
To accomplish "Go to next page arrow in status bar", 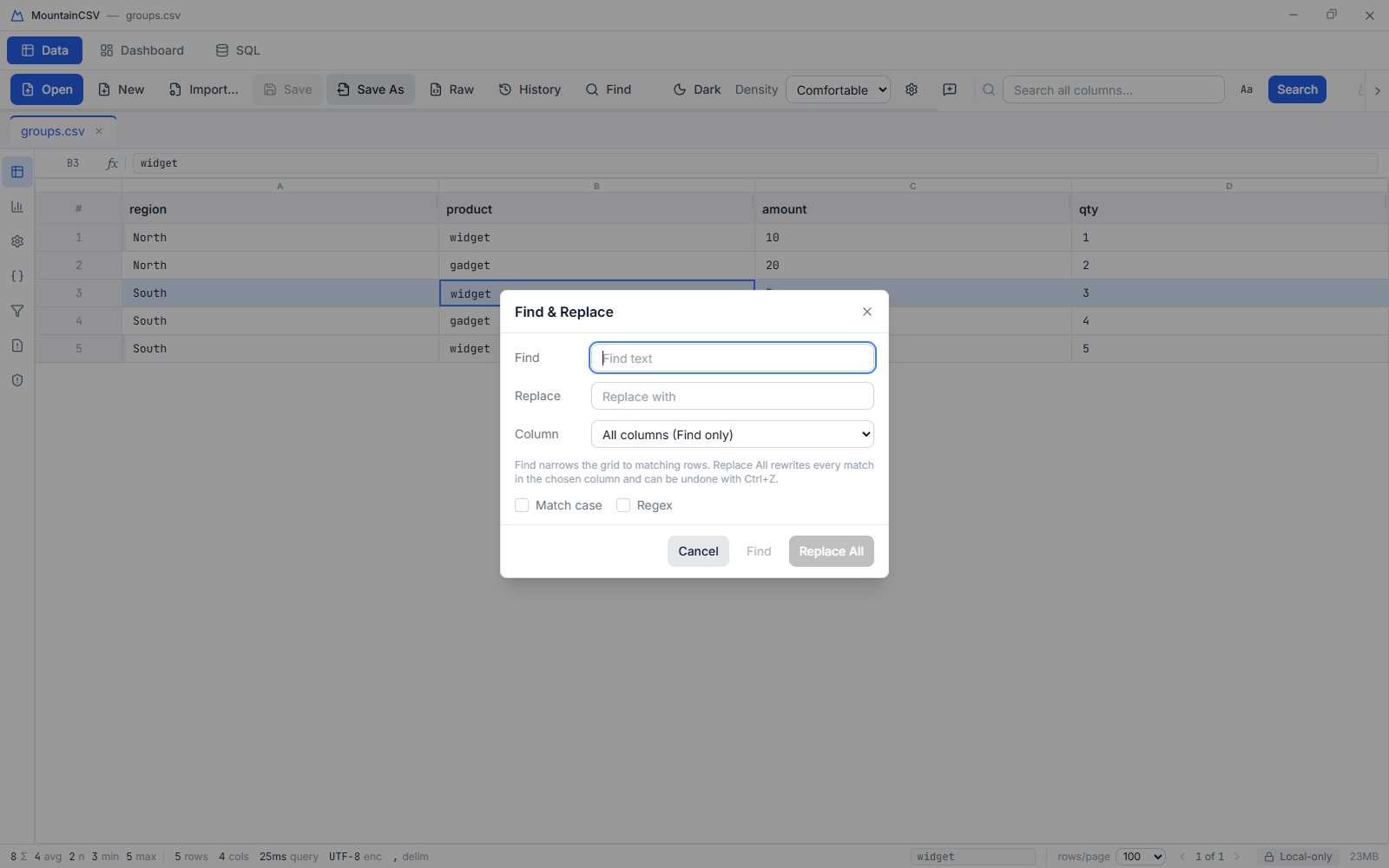I will pyautogui.click(x=1237, y=857).
